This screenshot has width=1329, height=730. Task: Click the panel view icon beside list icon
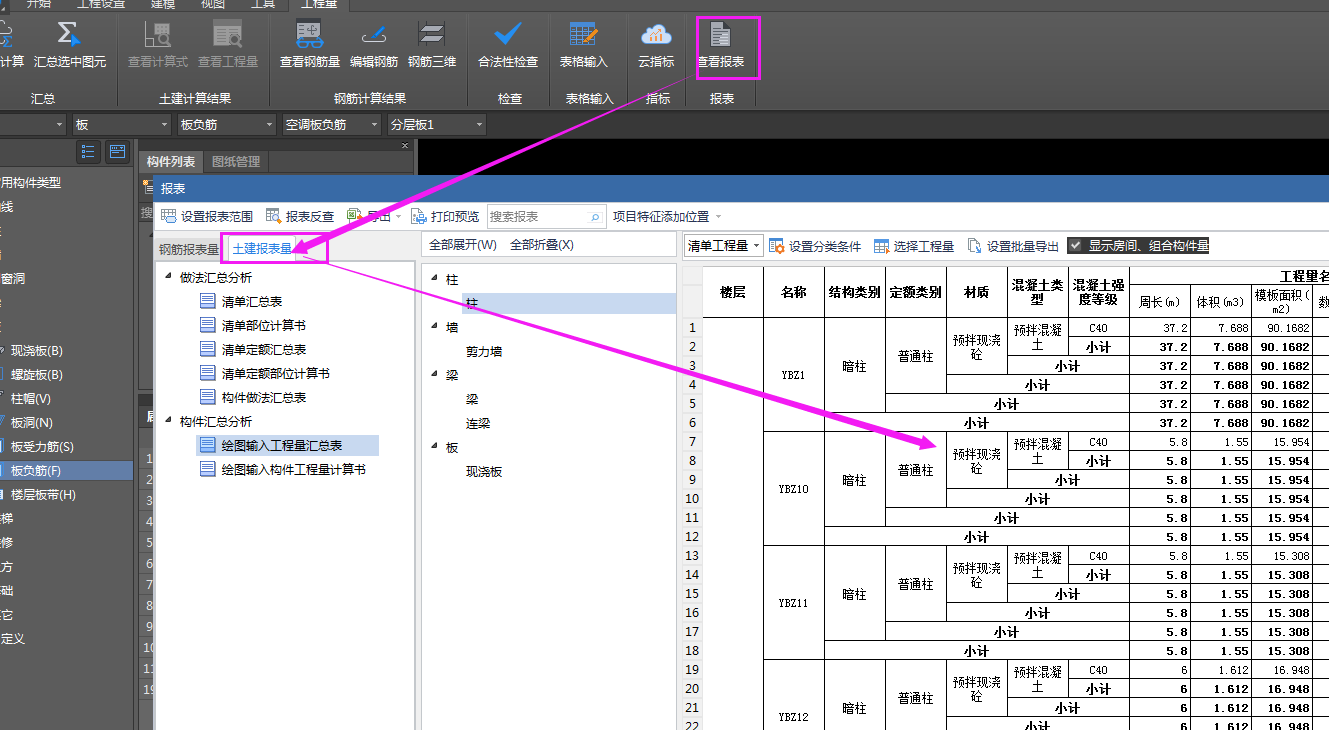click(x=117, y=151)
